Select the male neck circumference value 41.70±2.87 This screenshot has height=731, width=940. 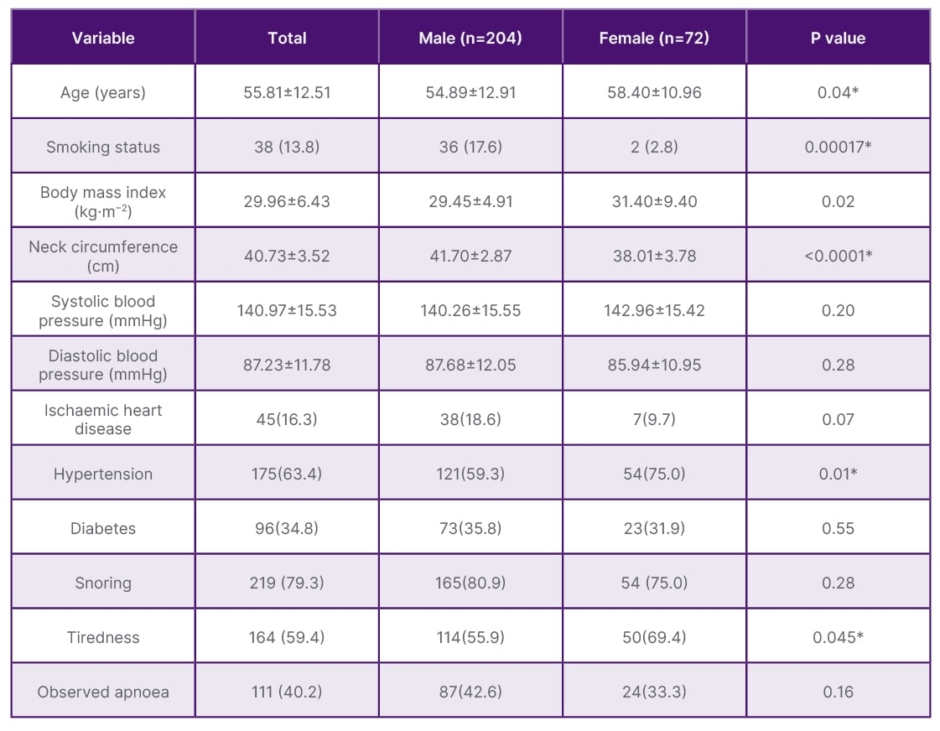(470, 256)
